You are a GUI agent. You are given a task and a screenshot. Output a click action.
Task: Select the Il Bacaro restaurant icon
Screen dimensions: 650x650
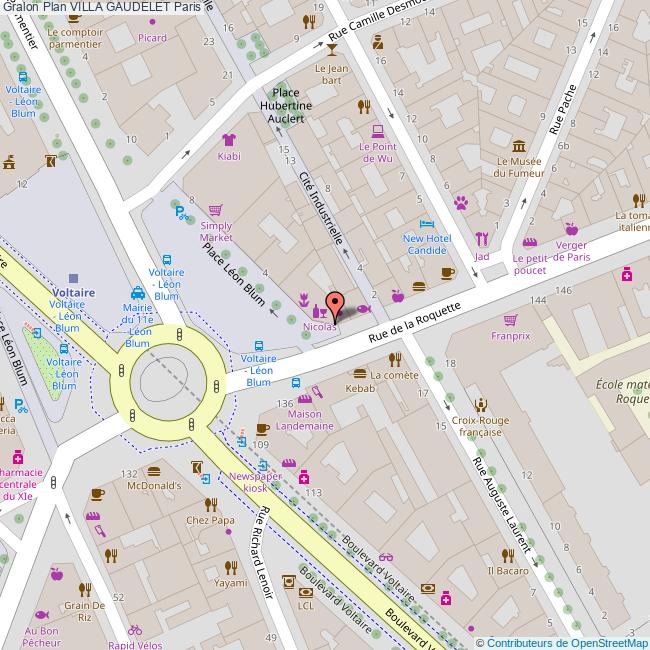coord(507,553)
